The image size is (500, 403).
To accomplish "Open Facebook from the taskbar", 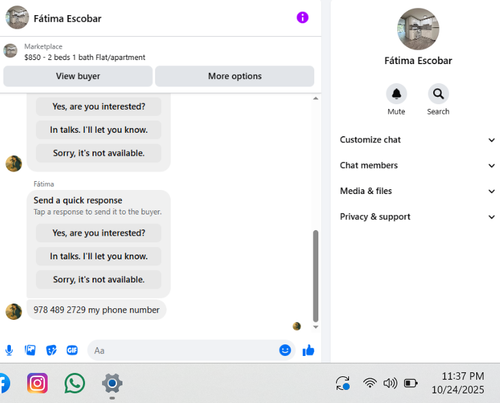I will click(4, 383).
